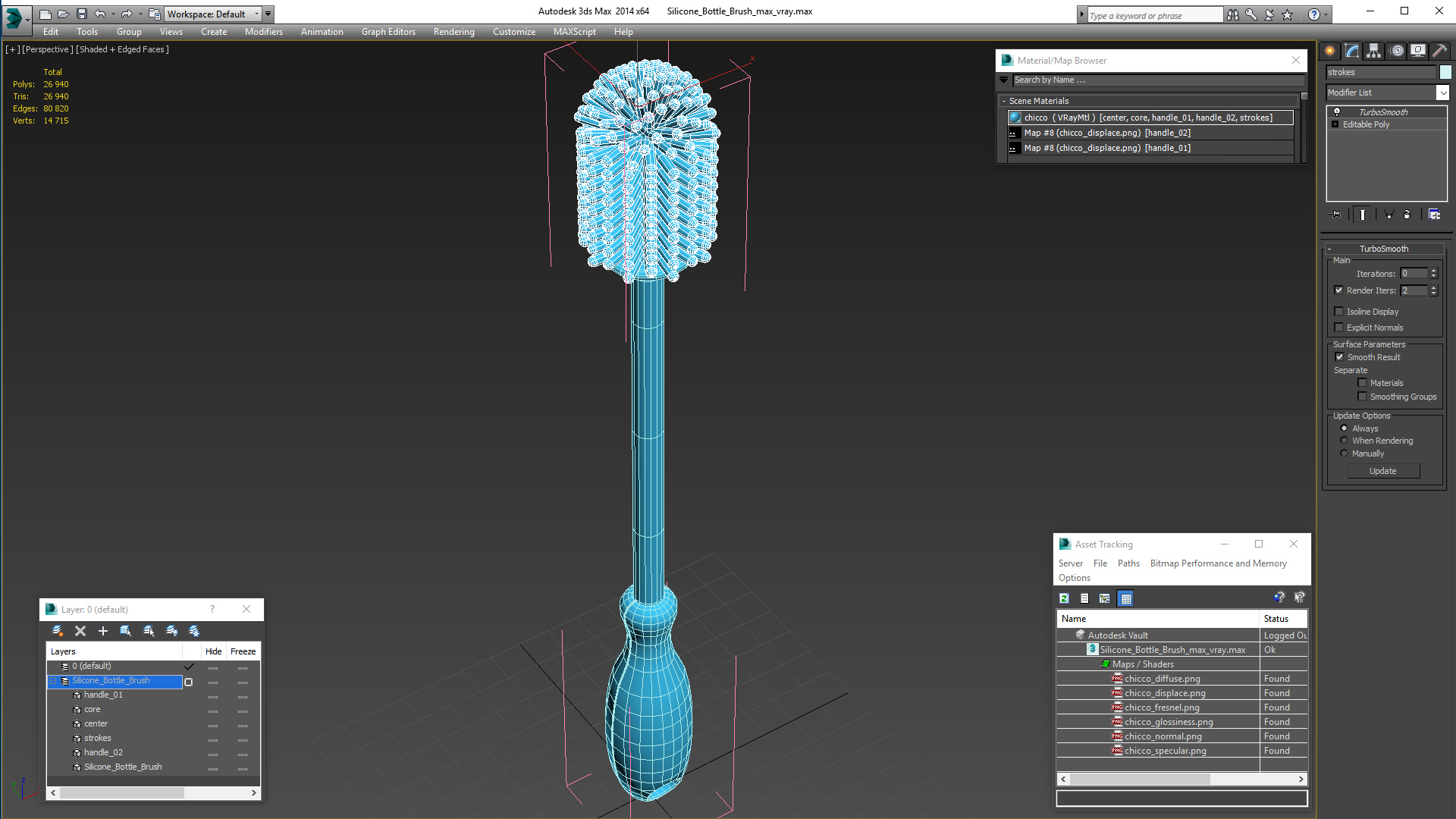This screenshot has height=819, width=1456.
Task: Open the Hierarchy command panel tab
Action: (x=1374, y=51)
